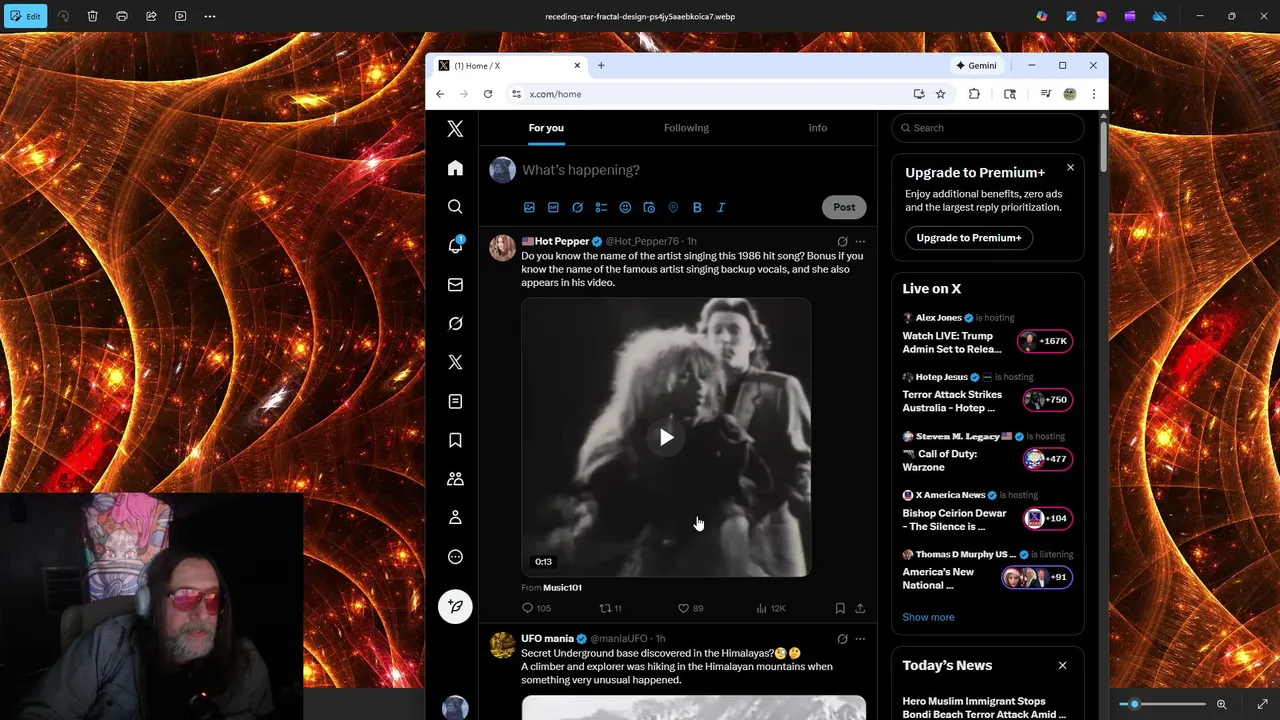1280x720 pixels.
Task: Open the More circle menu in X sidebar
Action: tap(455, 557)
